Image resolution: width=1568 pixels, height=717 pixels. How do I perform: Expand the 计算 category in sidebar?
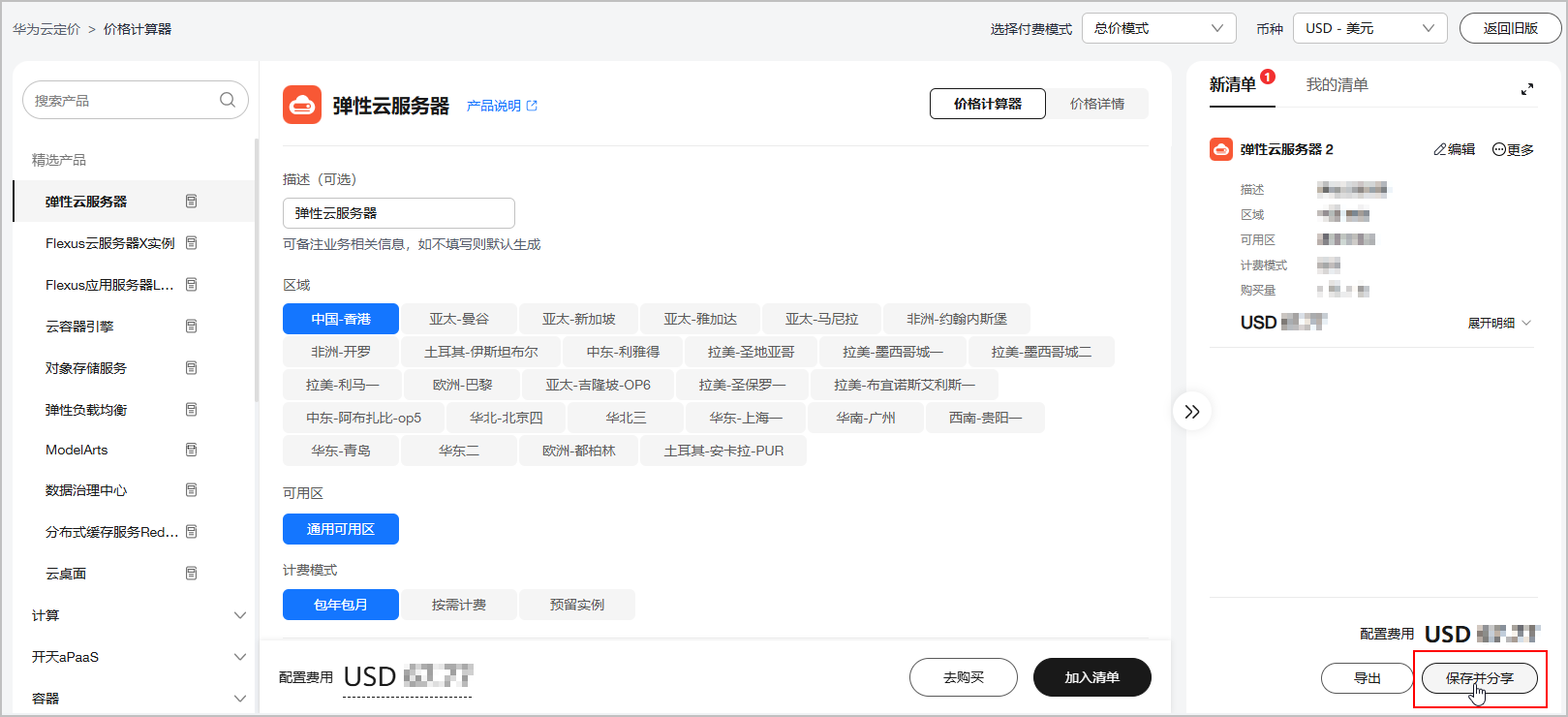240,615
